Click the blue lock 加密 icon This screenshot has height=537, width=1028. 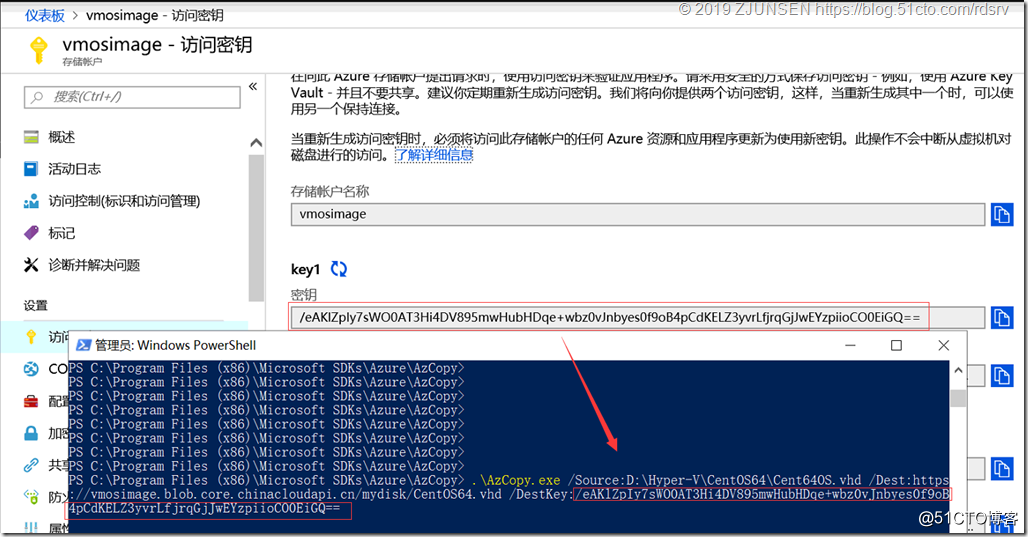click(31, 433)
